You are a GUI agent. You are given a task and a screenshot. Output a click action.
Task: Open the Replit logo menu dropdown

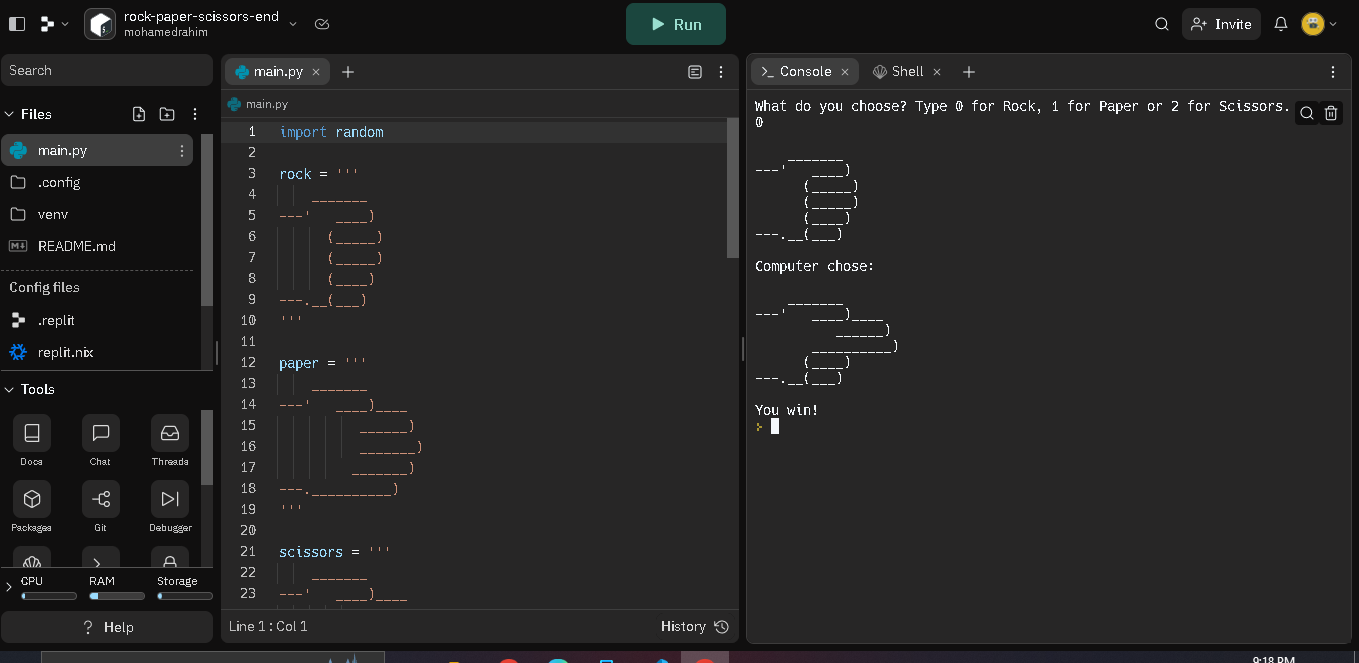53,24
